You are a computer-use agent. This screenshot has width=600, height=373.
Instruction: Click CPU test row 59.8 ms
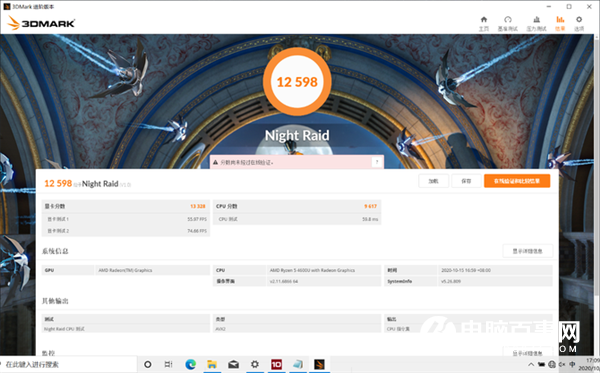(x=297, y=219)
